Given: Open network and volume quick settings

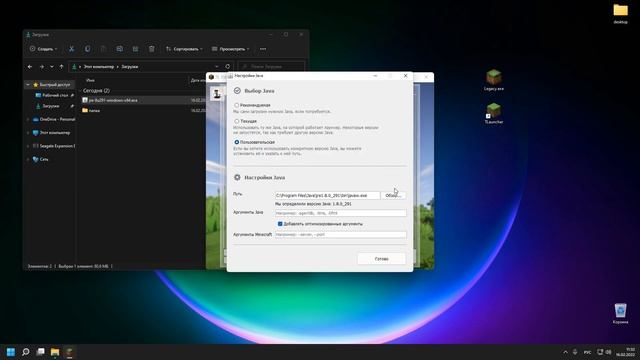Looking at the screenshot, I should [x=604, y=352].
